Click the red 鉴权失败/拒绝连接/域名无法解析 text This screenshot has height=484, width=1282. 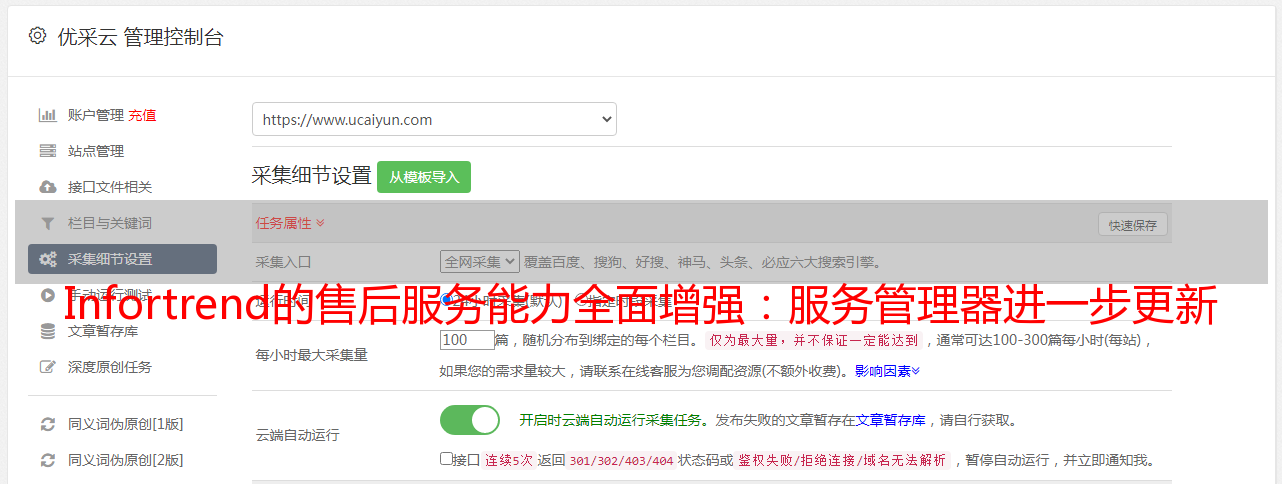coord(842,460)
